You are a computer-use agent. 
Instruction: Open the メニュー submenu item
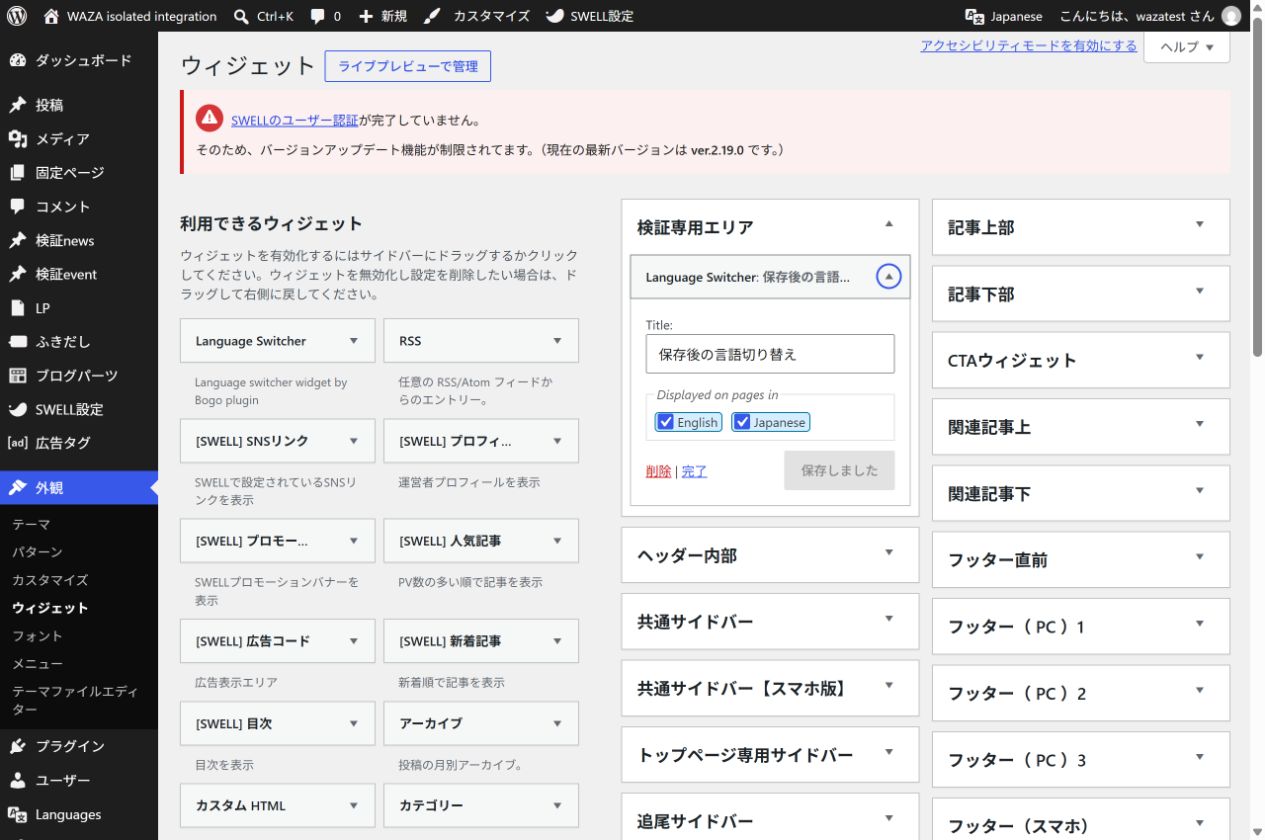click(x=37, y=664)
